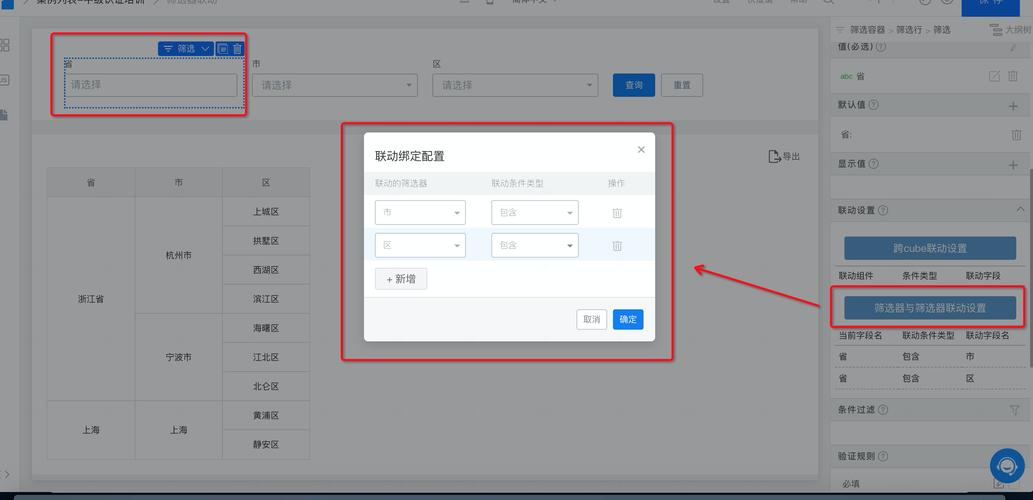Show help for 值(必选)
1033x500 pixels.
881,47
